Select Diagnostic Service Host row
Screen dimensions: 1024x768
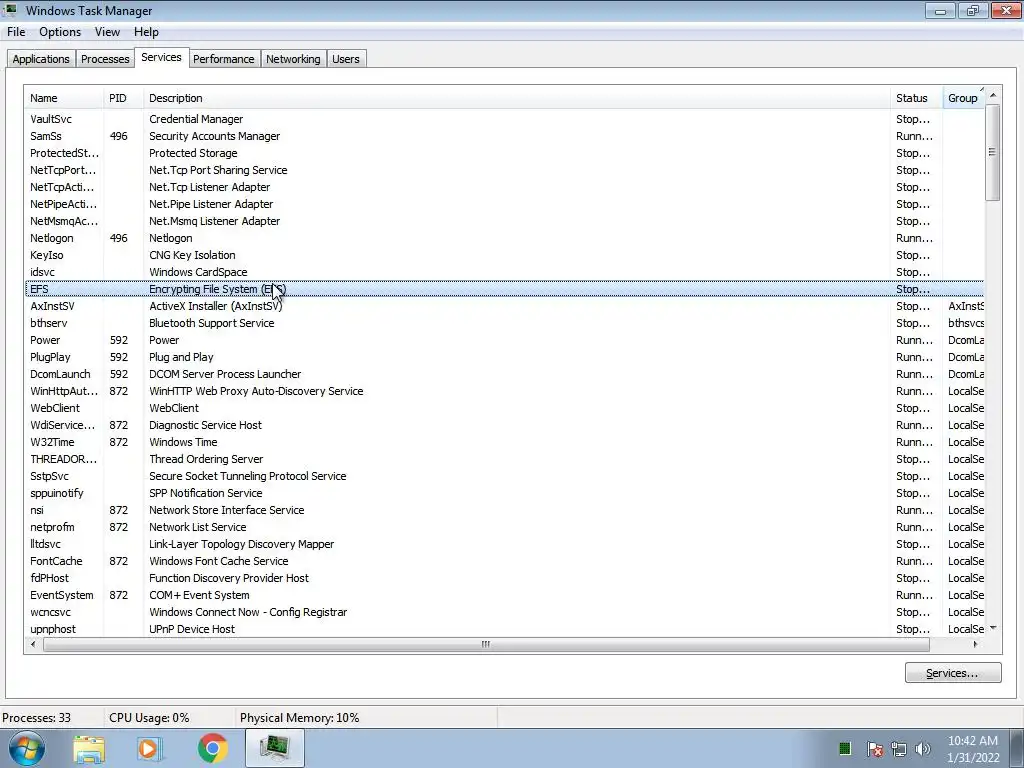point(504,424)
